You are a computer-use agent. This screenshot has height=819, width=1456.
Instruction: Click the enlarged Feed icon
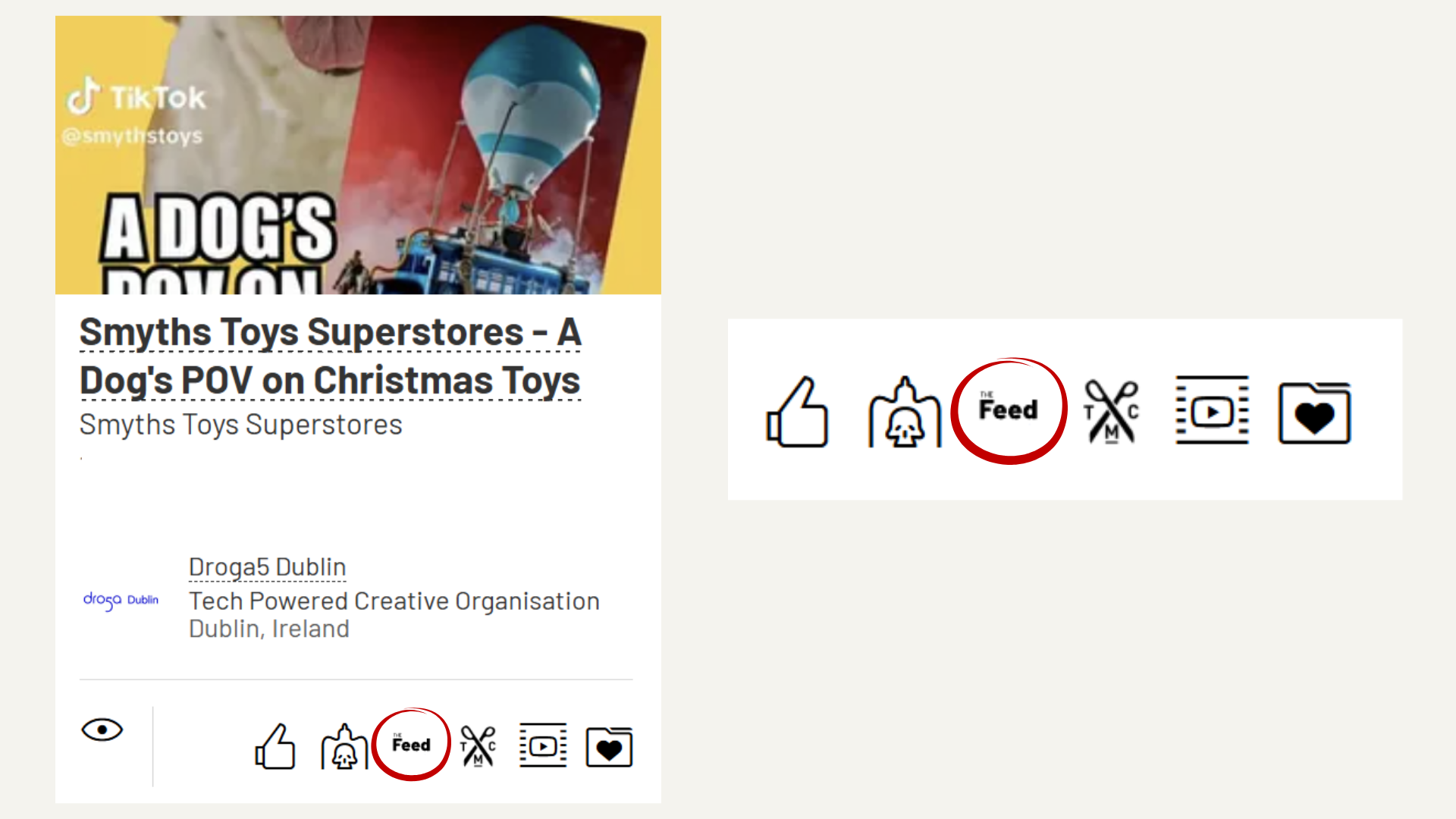click(x=1008, y=410)
